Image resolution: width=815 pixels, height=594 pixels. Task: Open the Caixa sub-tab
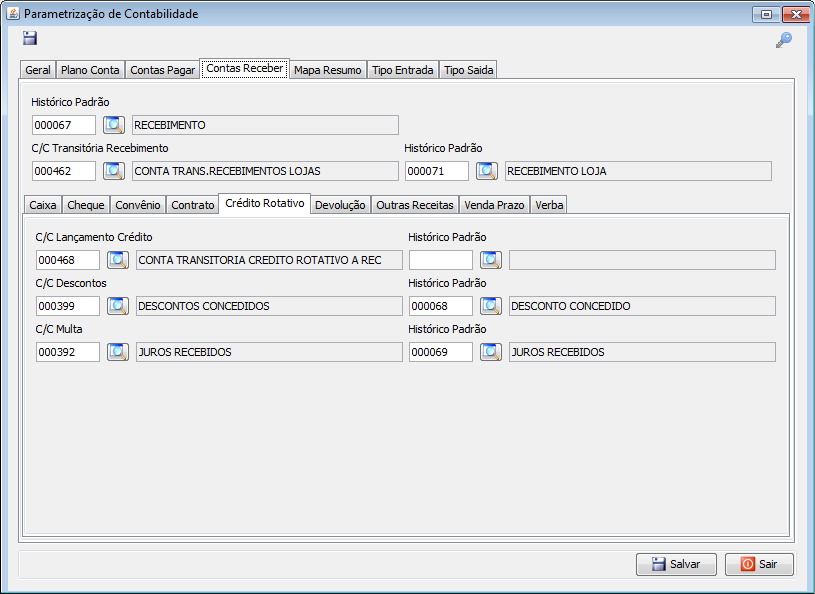pyautogui.click(x=43, y=205)
